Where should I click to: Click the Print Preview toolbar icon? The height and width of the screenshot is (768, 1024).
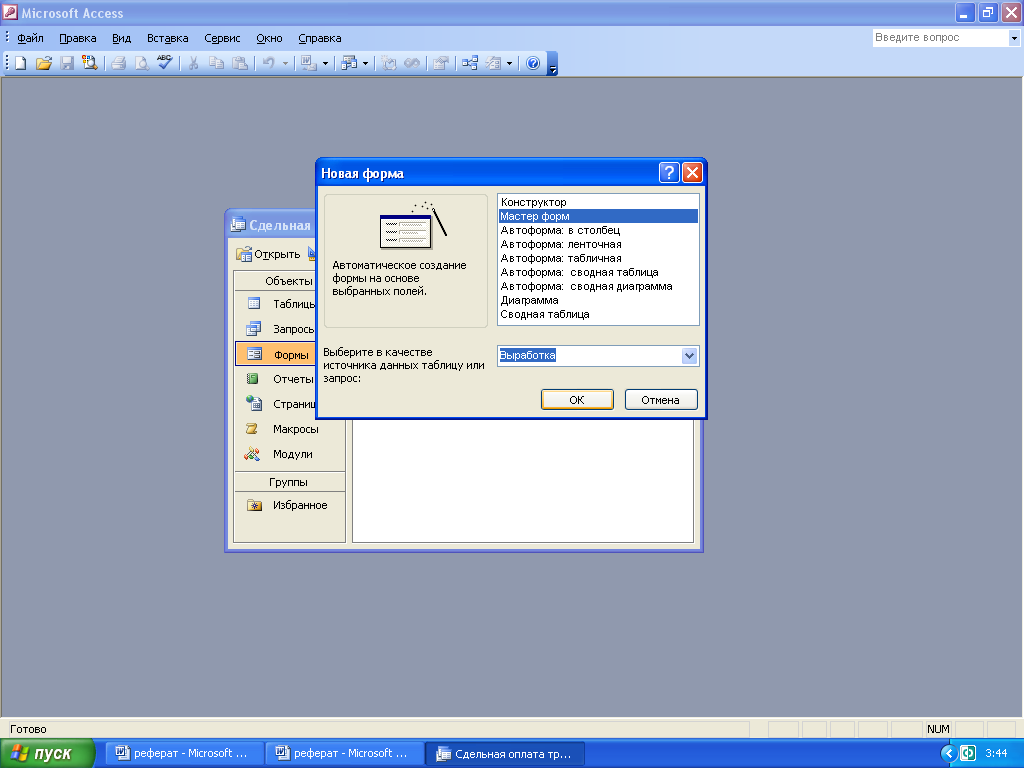(x=142, y=63)
